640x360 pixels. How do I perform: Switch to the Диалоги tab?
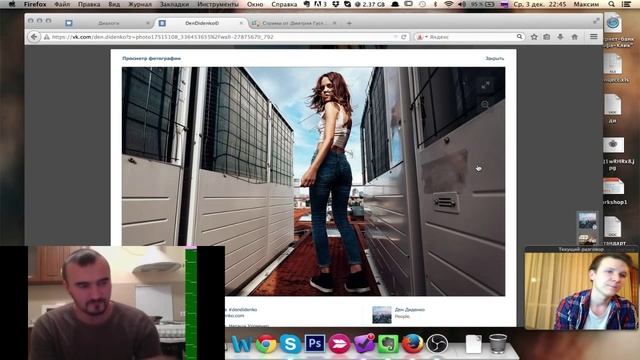click(108, 23)
